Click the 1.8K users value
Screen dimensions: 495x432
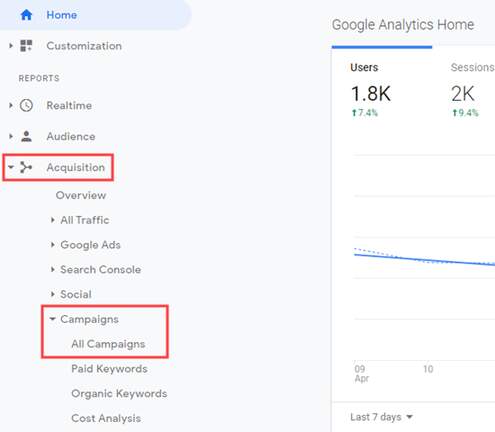coord(371,94)
